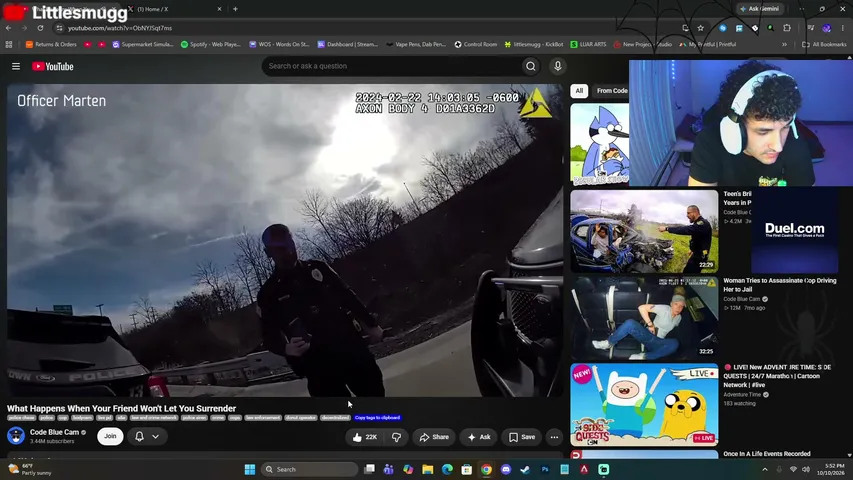Open Adventure Time Side Quests live title
Viewport: 853px width, 480px height.
777,376
